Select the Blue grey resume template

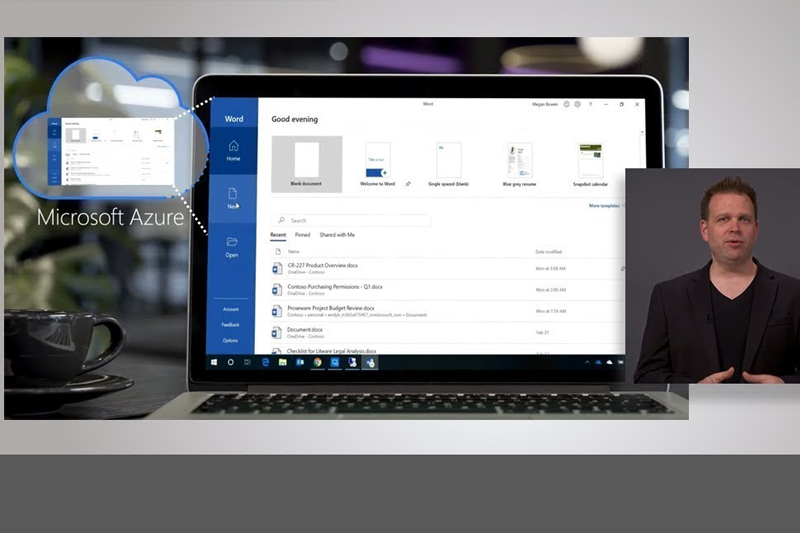click(519, 164)
